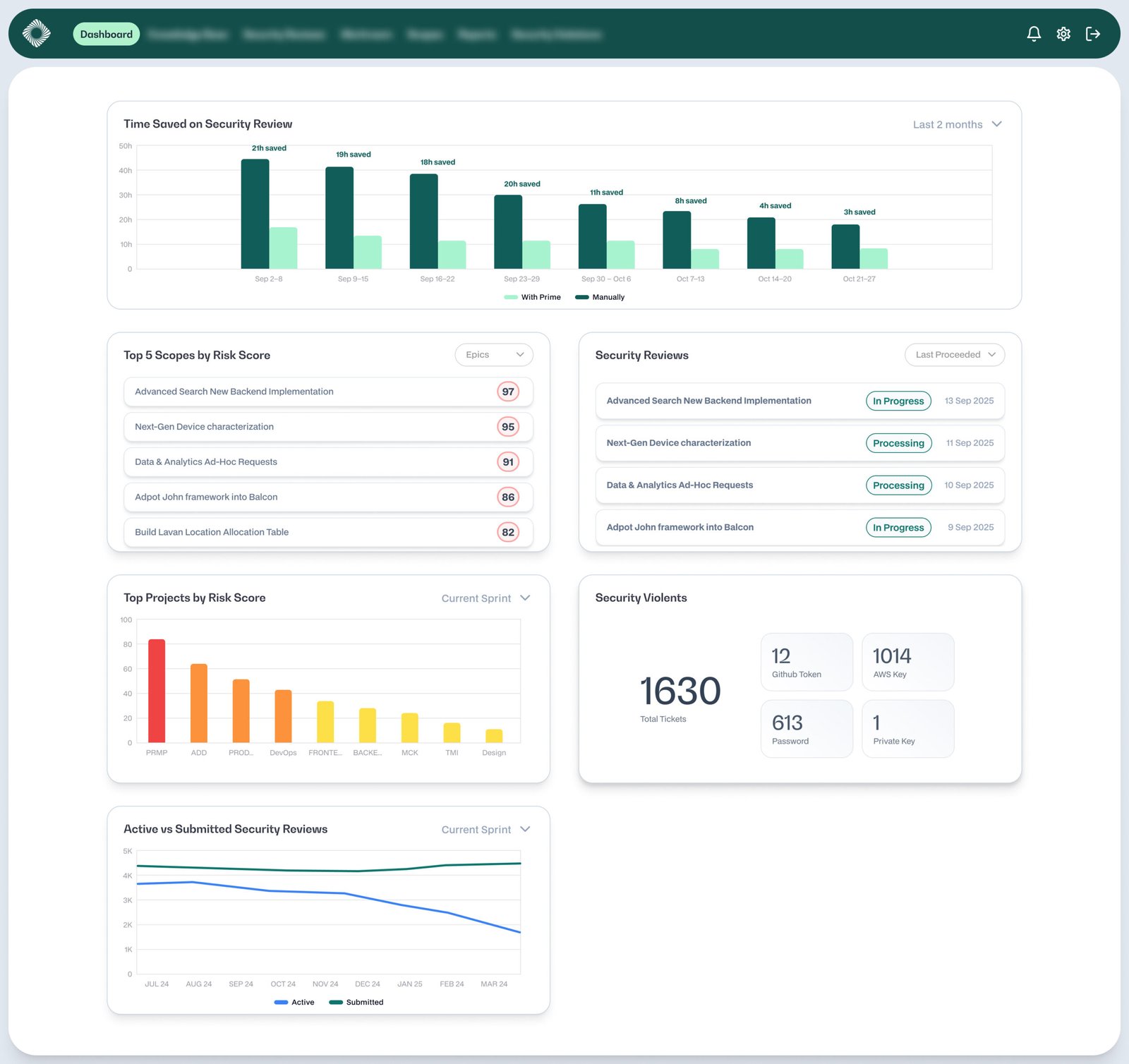Screen dimensions: 1129x1064
Task: Open the Epics dropdown in Top 5 Scopes
Action: click(494, 355)
